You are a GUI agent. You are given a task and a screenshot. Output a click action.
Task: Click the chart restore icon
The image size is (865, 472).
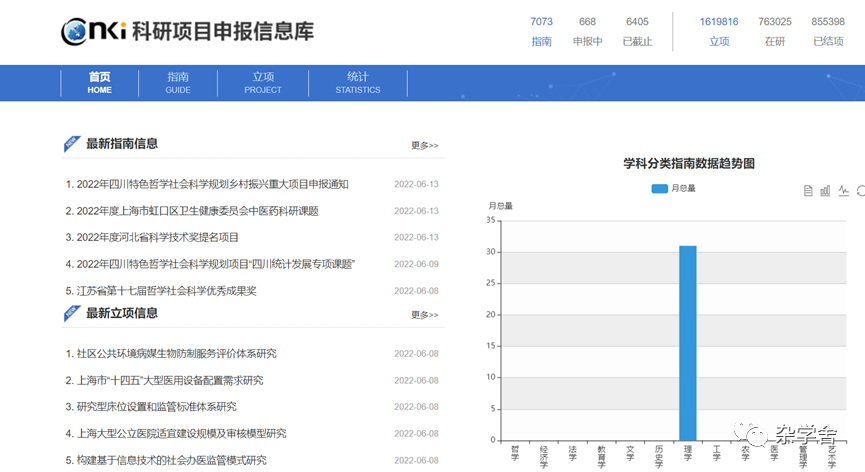click(x=861, y=191)
